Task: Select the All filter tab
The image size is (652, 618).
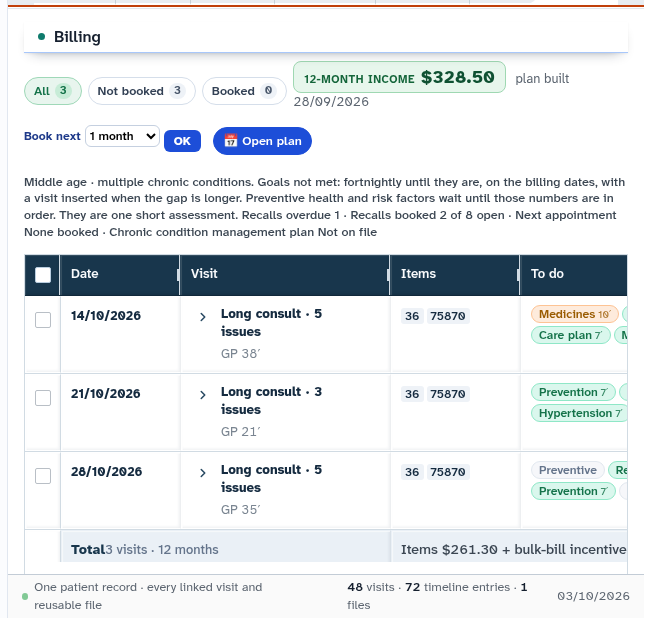Action: point(53,91)
